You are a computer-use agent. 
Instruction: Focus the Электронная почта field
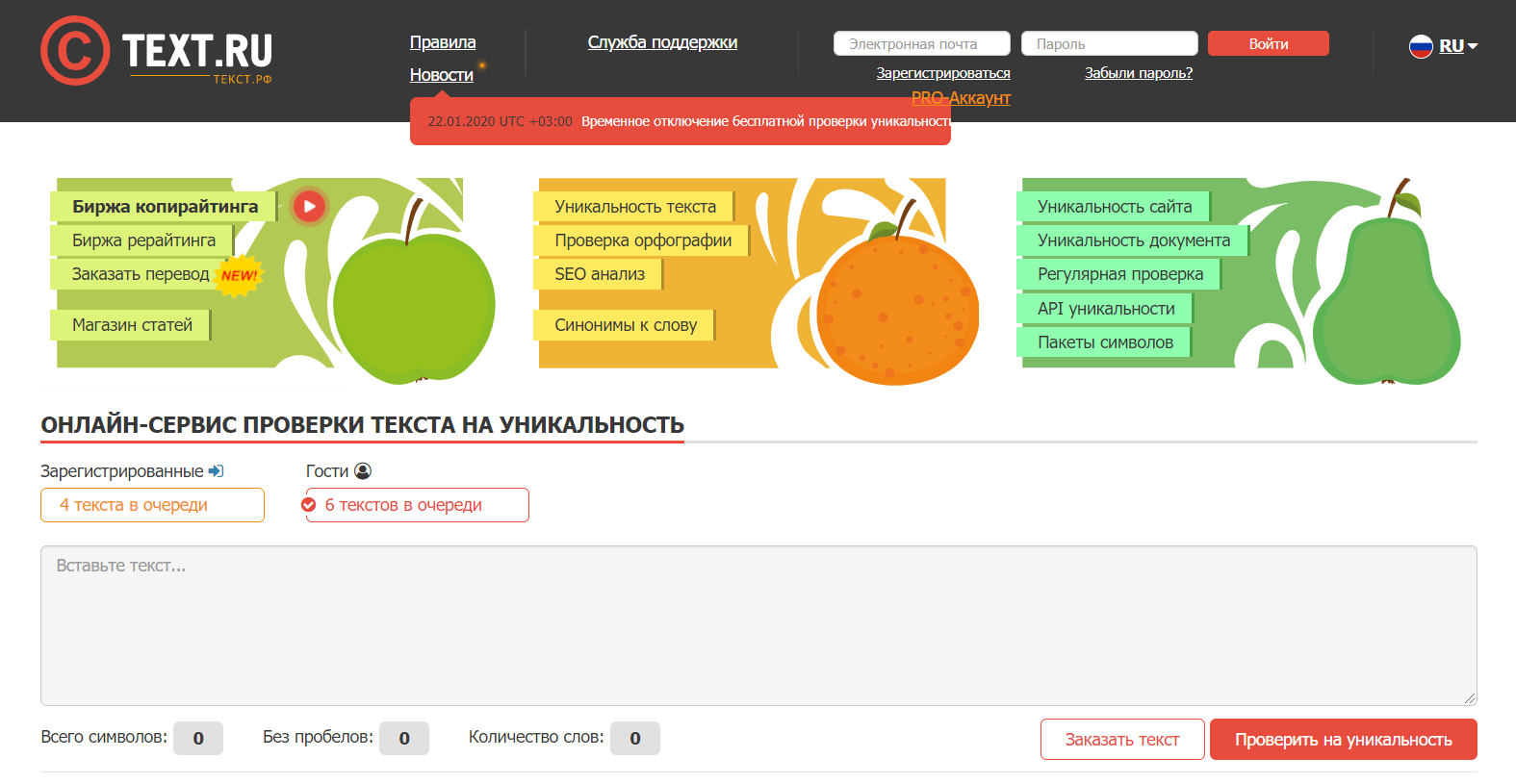point(921,43)
